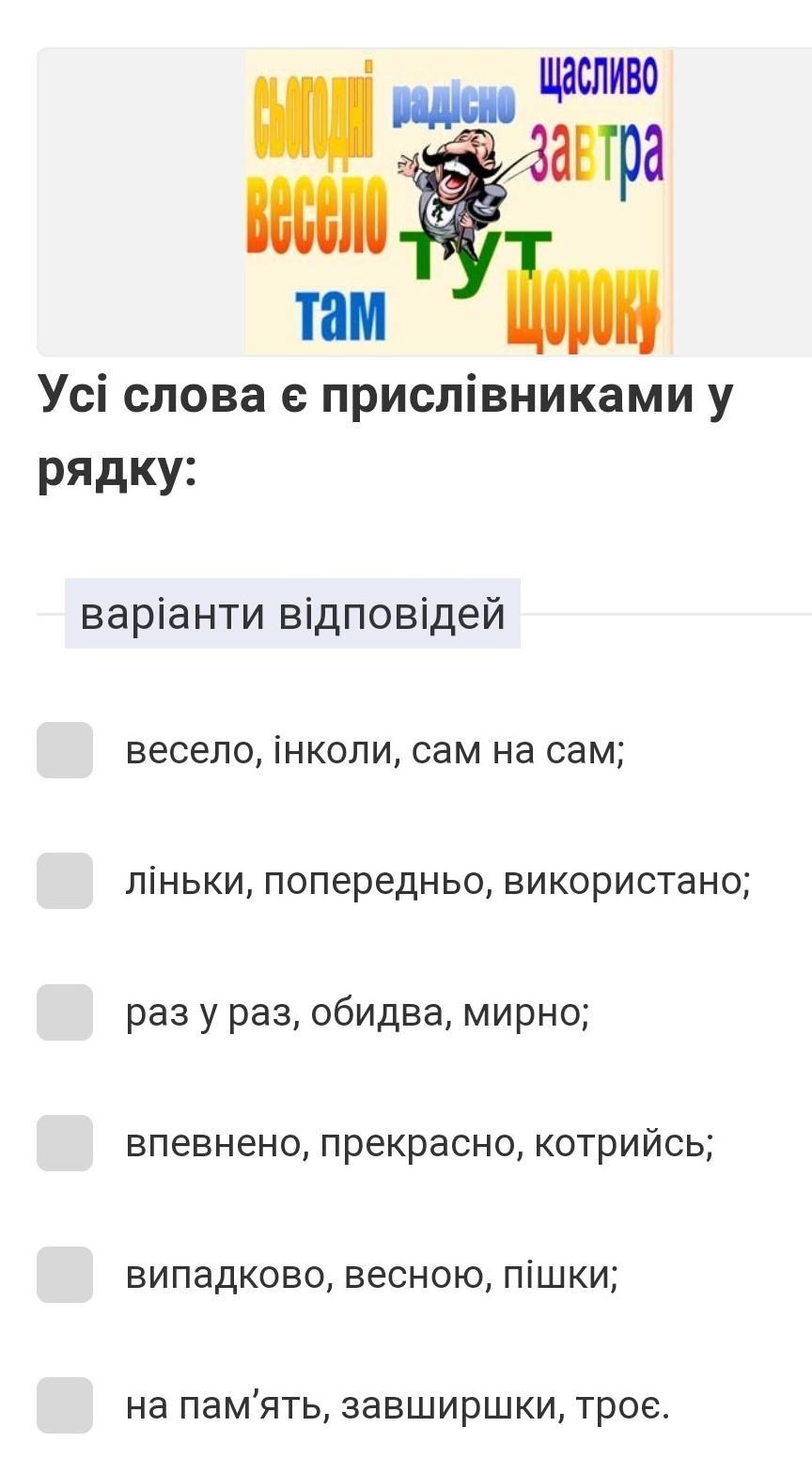Click the blue word 'там' in picture
The image size is (812, 1474).
339,313
